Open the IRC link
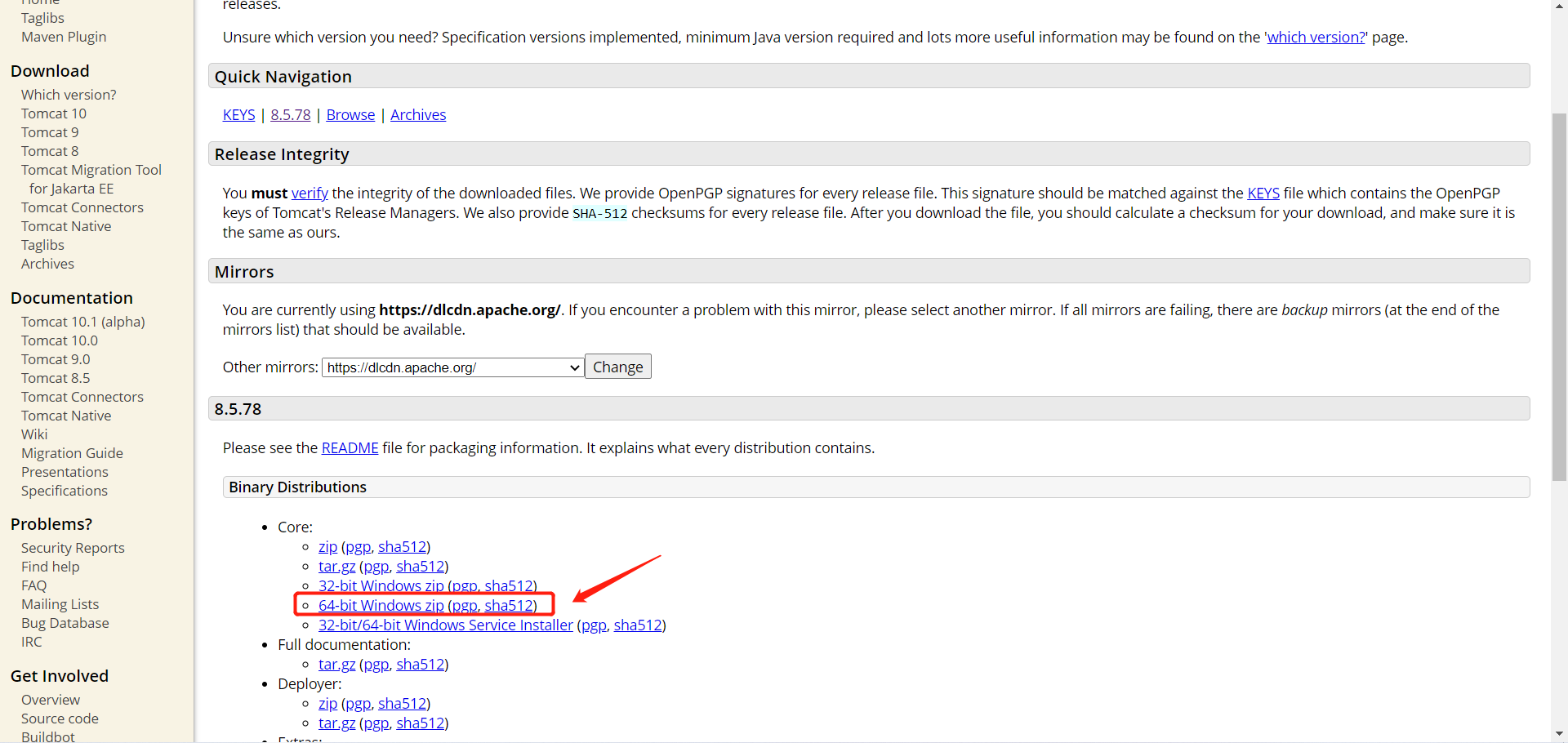The height and width of the screenshot is (743, 1568). click(32, 642)
